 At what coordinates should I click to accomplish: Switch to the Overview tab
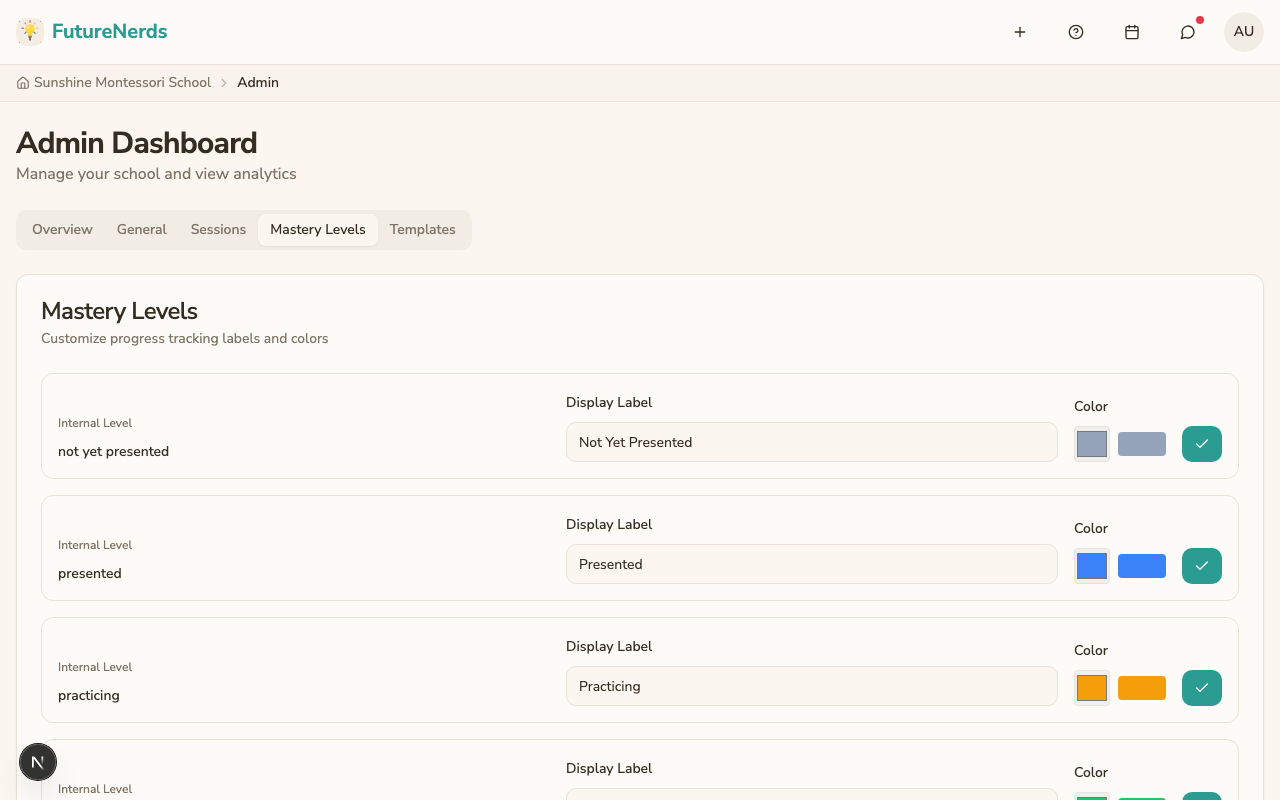[x=62, y=230]
